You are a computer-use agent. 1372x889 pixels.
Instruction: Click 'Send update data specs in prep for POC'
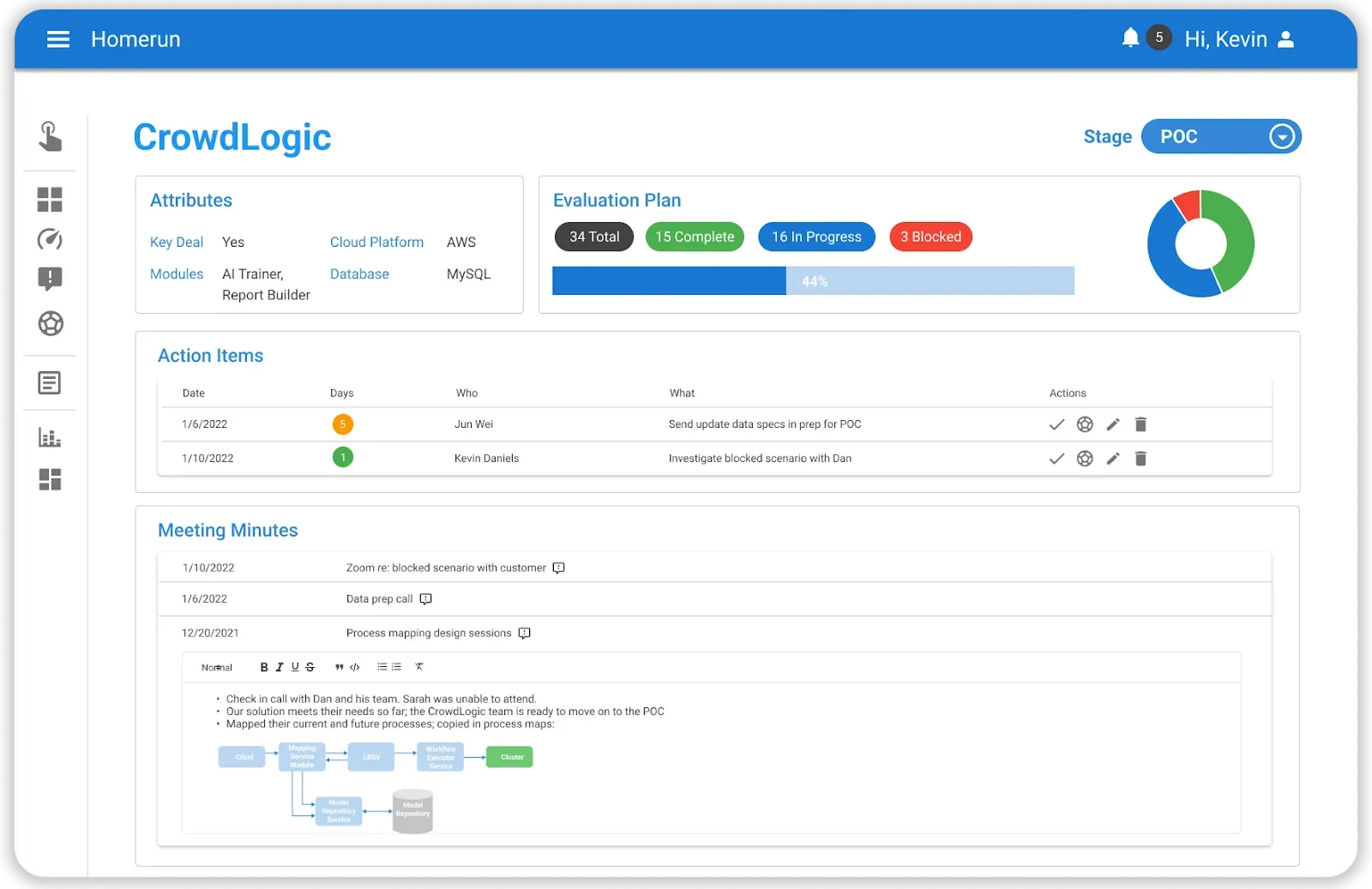765,424
